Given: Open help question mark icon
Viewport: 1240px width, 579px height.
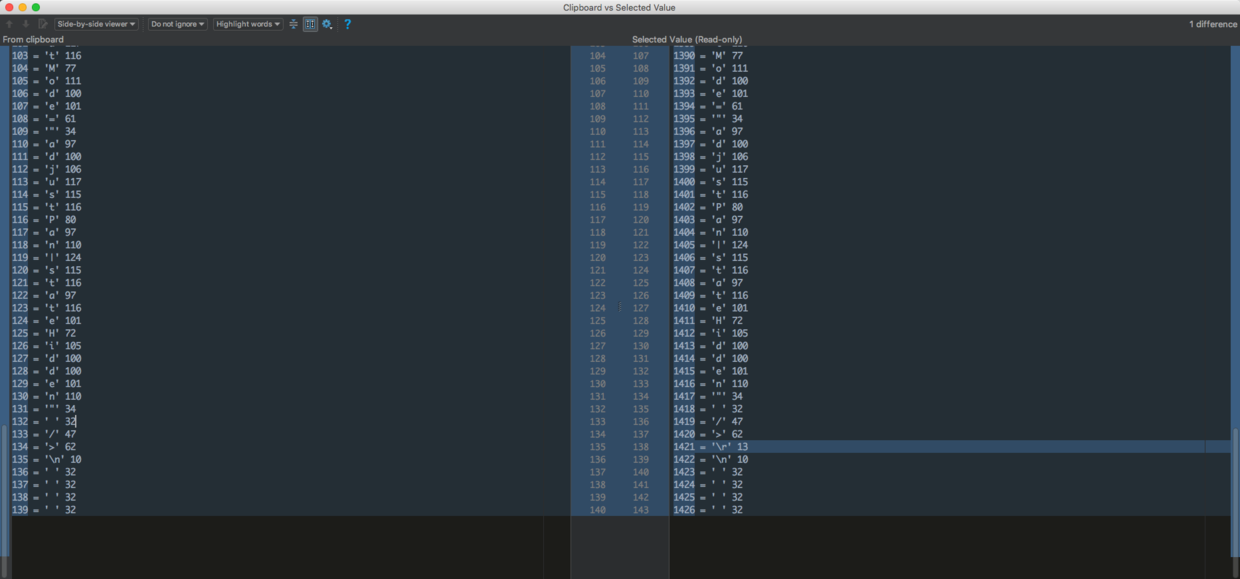Looking at the screenshot, I should (x=347, y=24).
